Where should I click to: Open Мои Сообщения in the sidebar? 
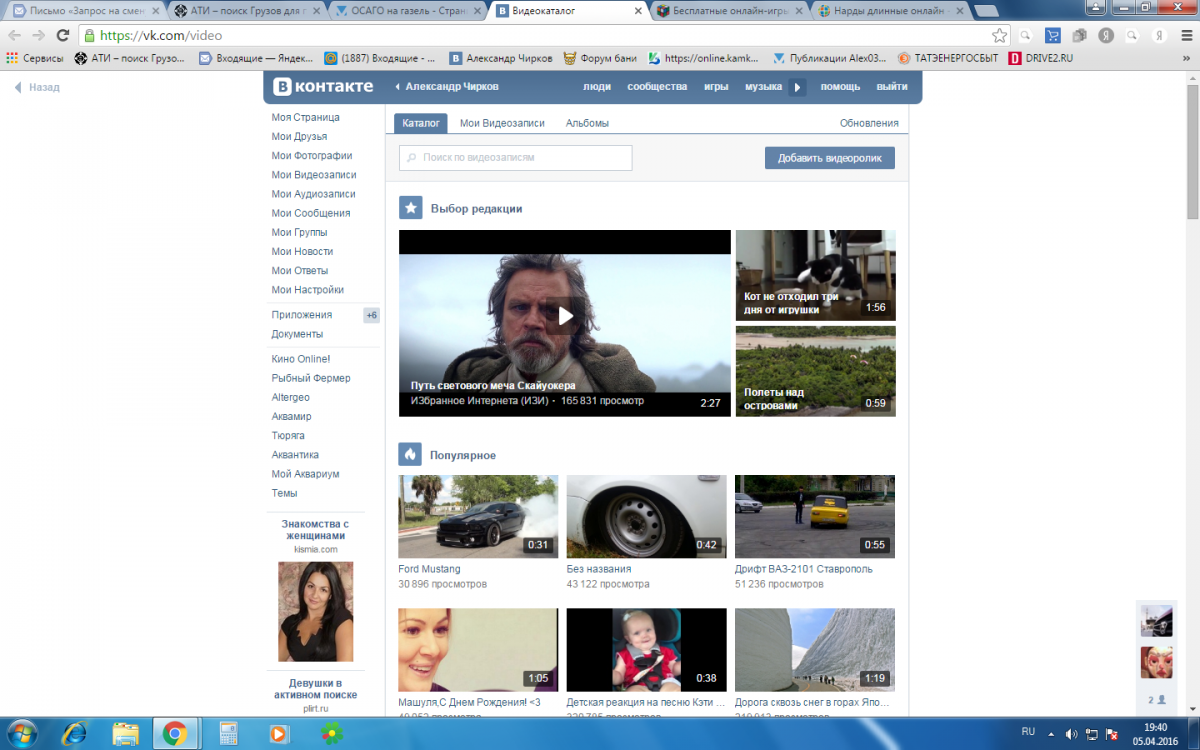(x=310, y=213)
